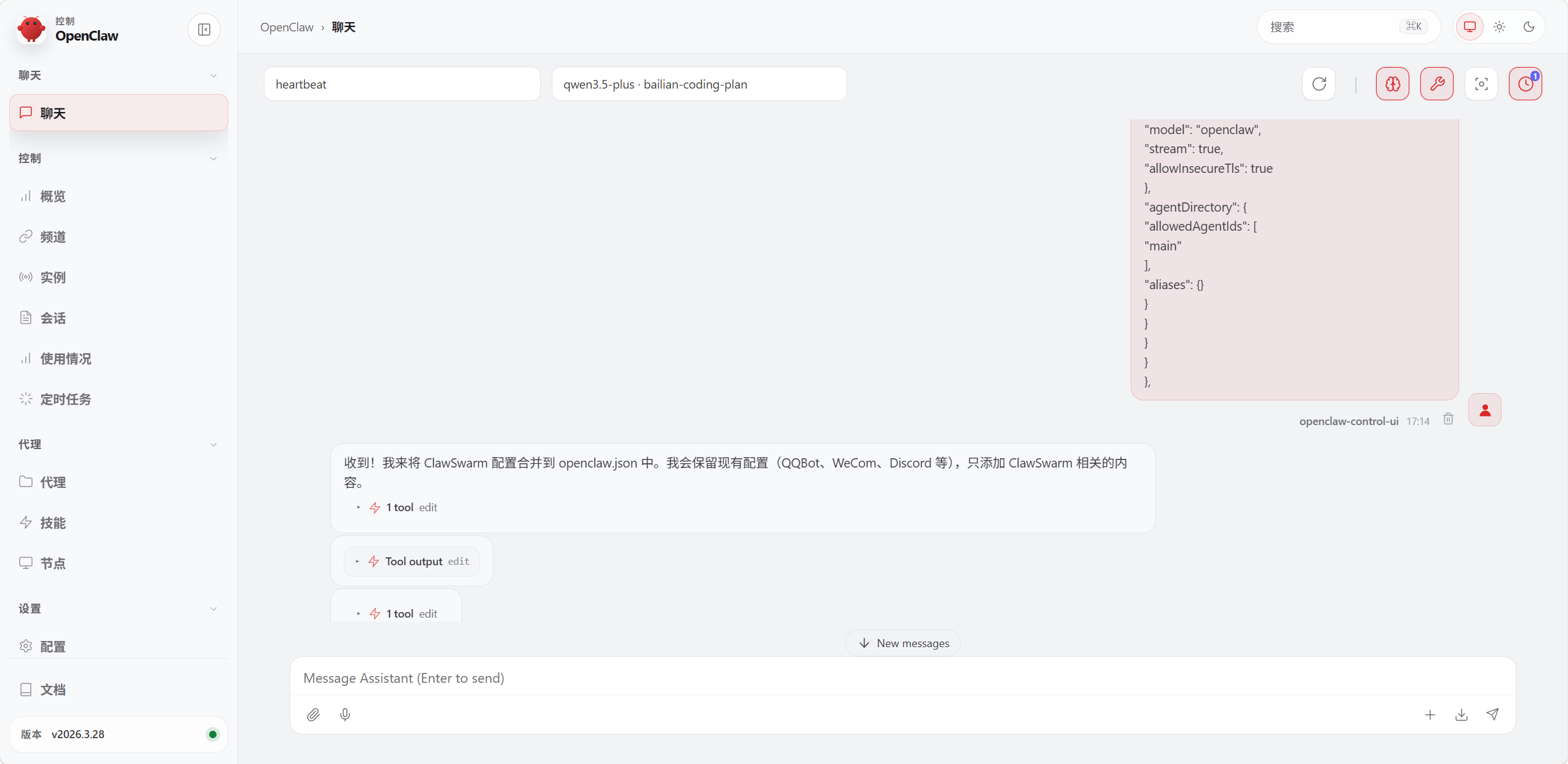Delete the message with the trash icon

tap(1449, 419)
